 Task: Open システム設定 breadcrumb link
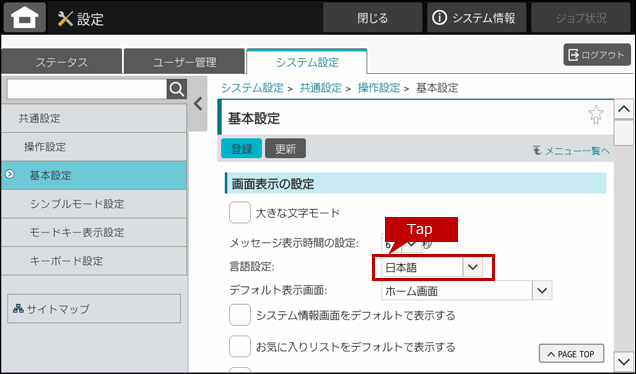tap(252, 88)
